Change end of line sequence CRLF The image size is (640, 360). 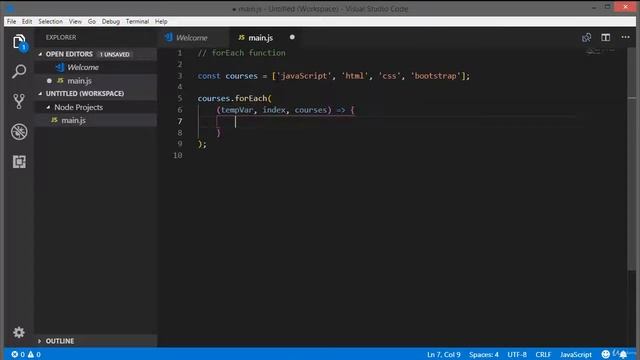543,354
